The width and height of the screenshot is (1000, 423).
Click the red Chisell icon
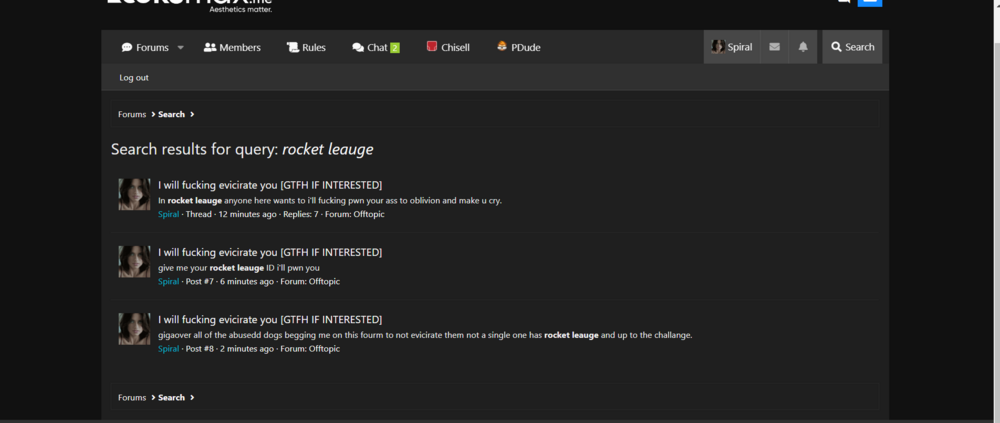click(431, 47)
